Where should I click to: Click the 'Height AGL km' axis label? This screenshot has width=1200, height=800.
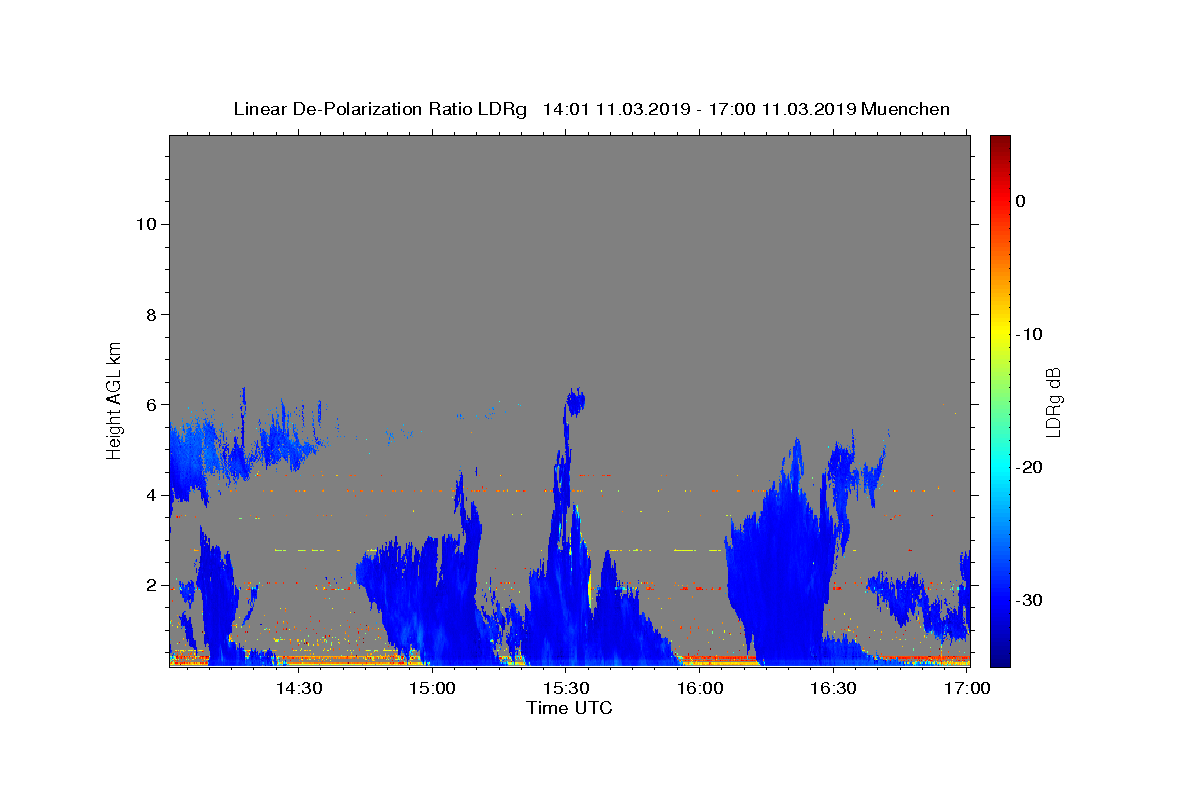115,400
